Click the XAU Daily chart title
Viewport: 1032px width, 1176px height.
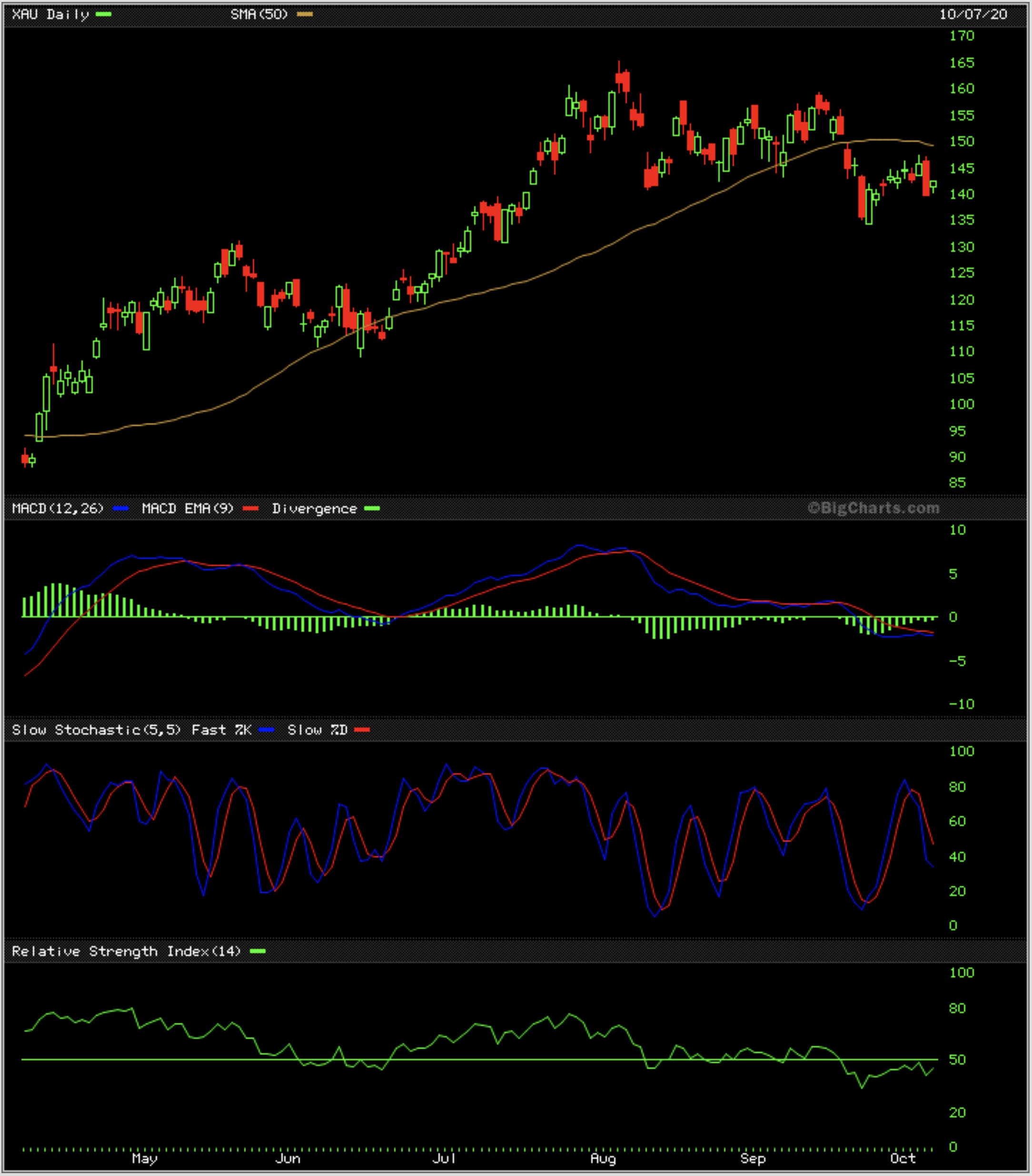coord(50,14)
